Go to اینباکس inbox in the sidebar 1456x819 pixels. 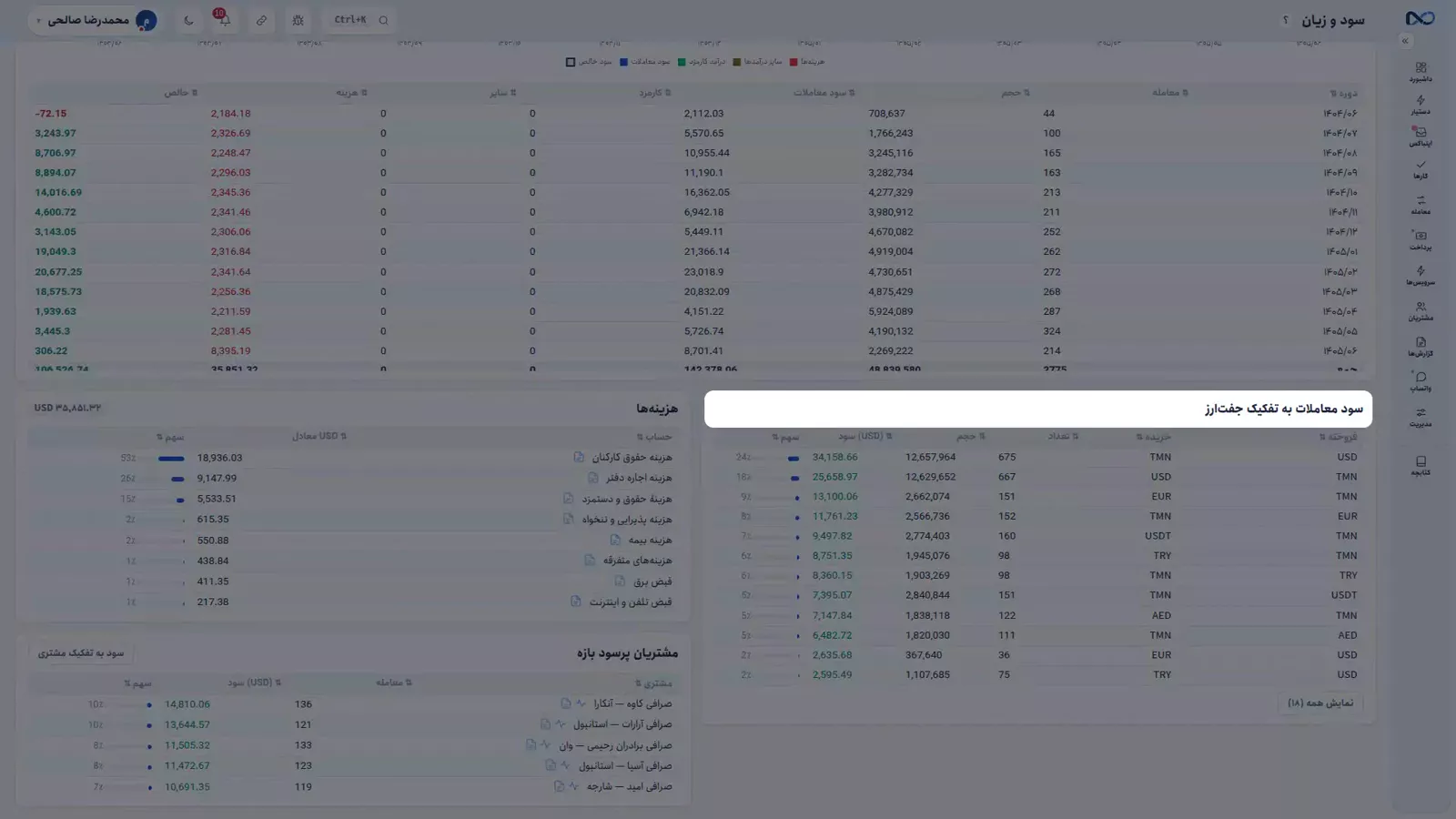[x=1421, y=137]
